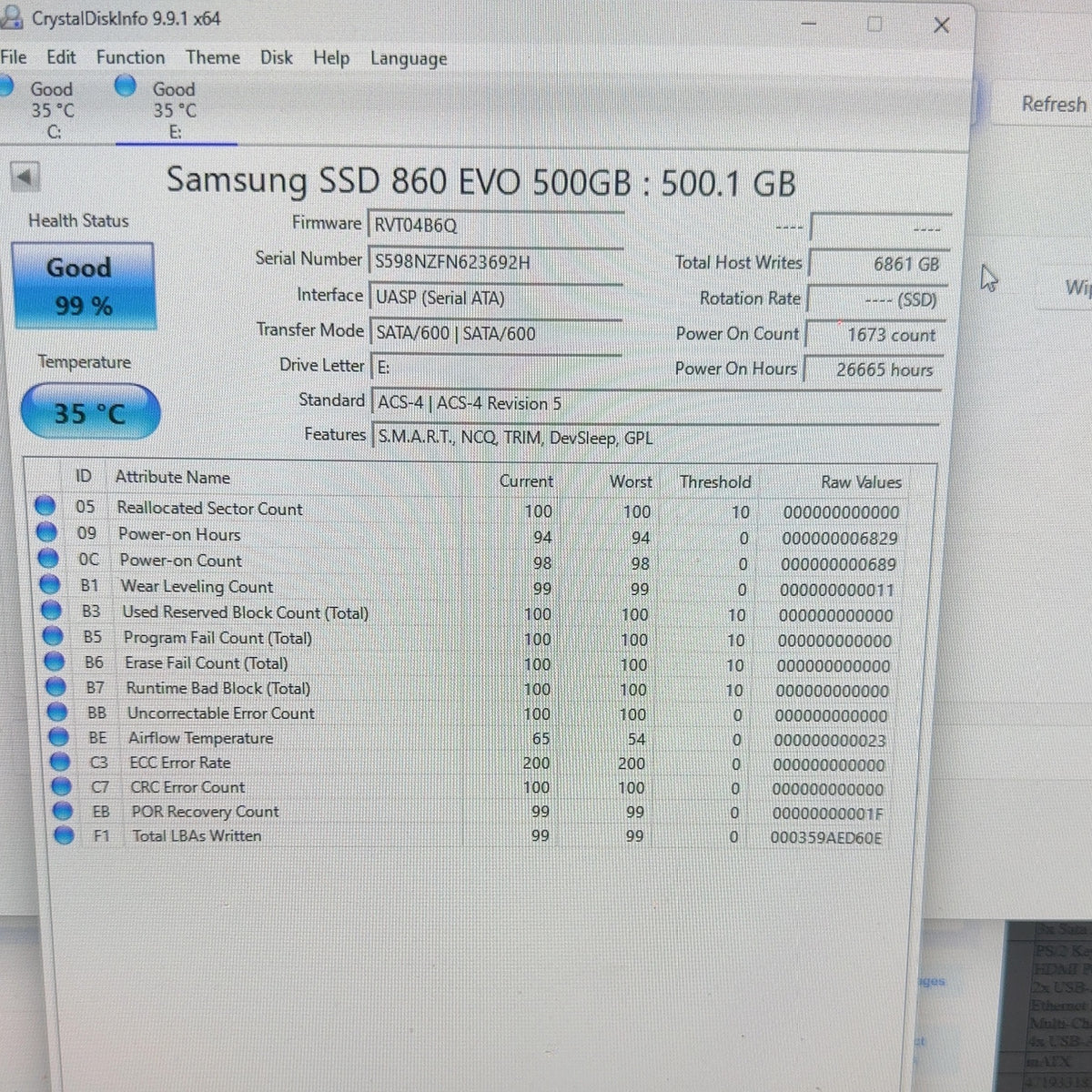Click the Samsung SSD 860 EVO 500GB title
Viewport: 1092px width, 1092px height.
480,181
